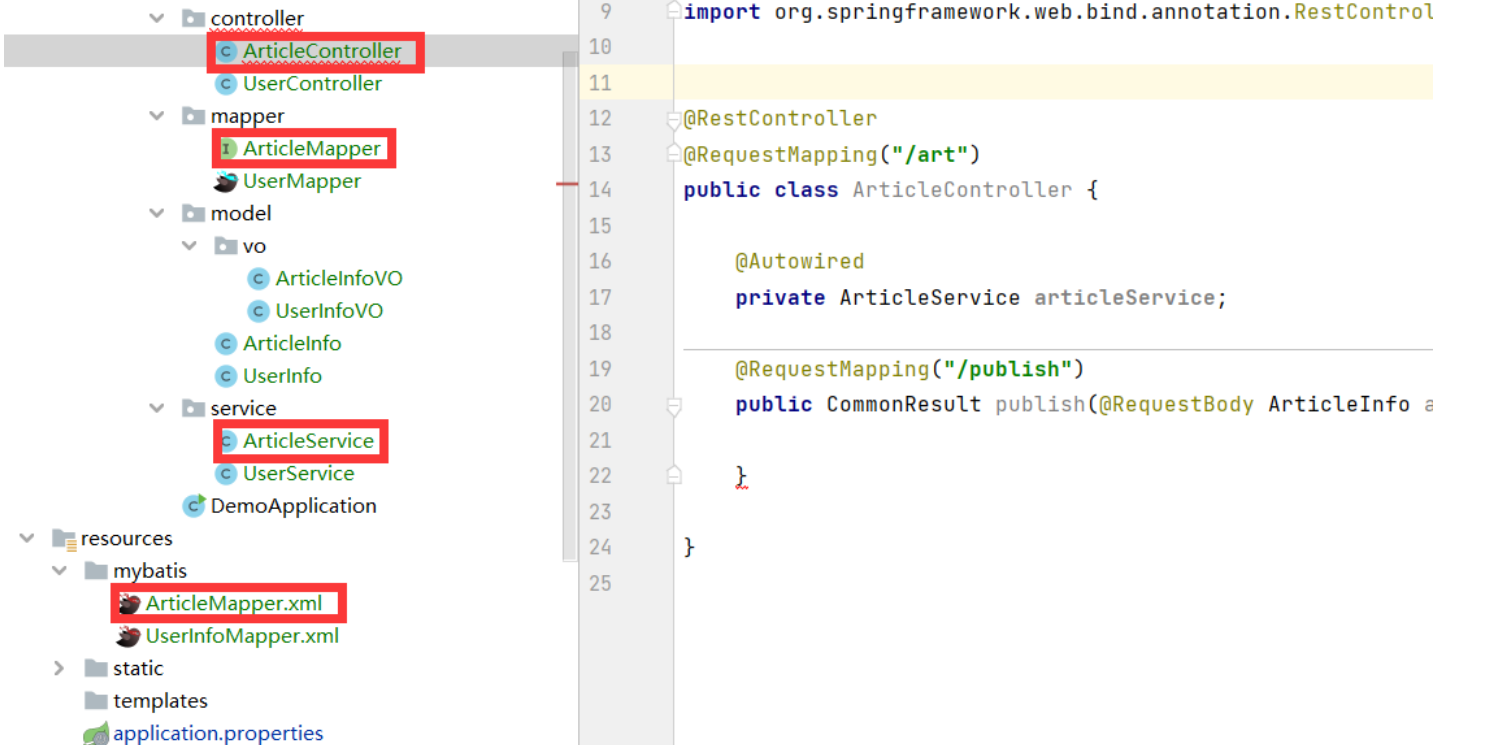Click the resources folder icon

[x=64, y=539]
